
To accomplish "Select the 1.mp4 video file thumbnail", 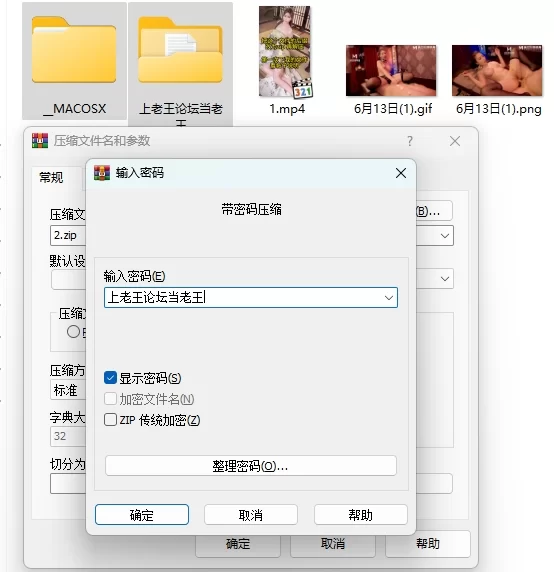I will (x=285, y=52).
